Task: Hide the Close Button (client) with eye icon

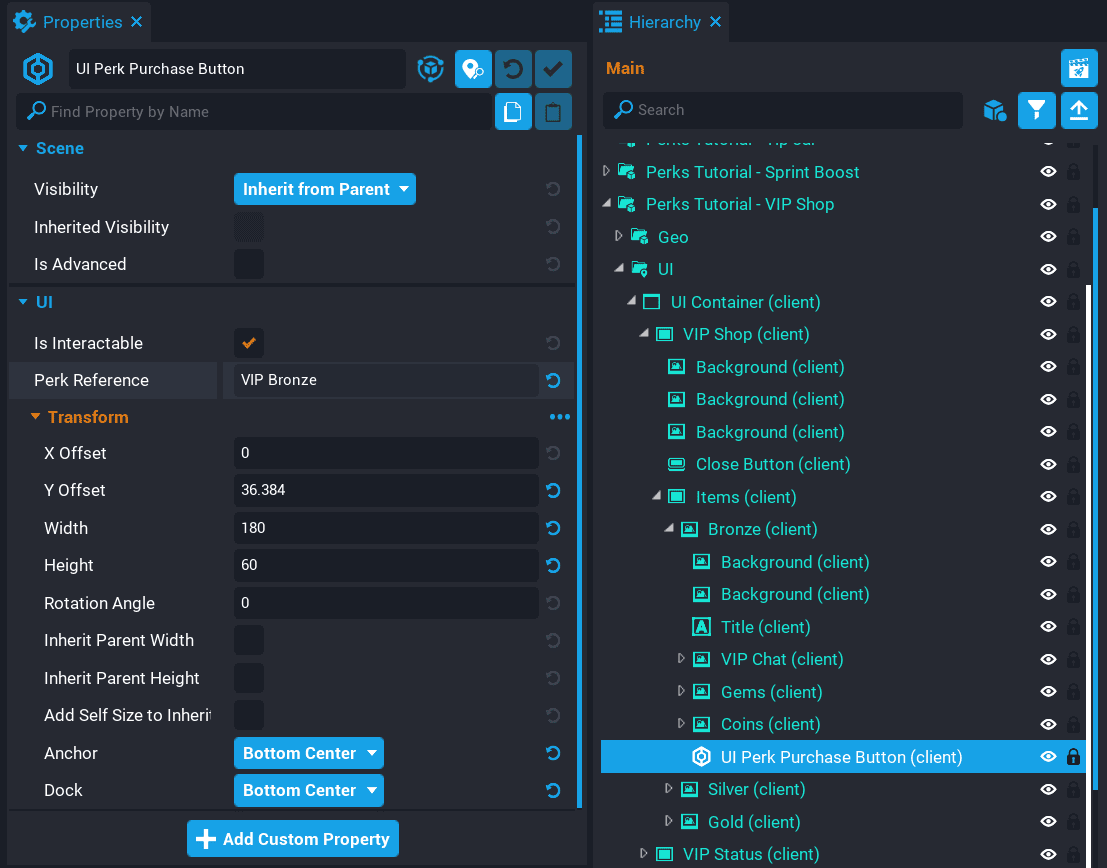Action: click(x=1048, y=465)
